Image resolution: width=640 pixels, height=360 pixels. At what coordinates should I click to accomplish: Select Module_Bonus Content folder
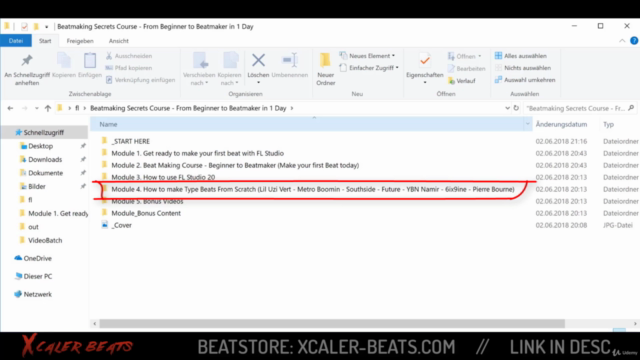pos(146,213)
